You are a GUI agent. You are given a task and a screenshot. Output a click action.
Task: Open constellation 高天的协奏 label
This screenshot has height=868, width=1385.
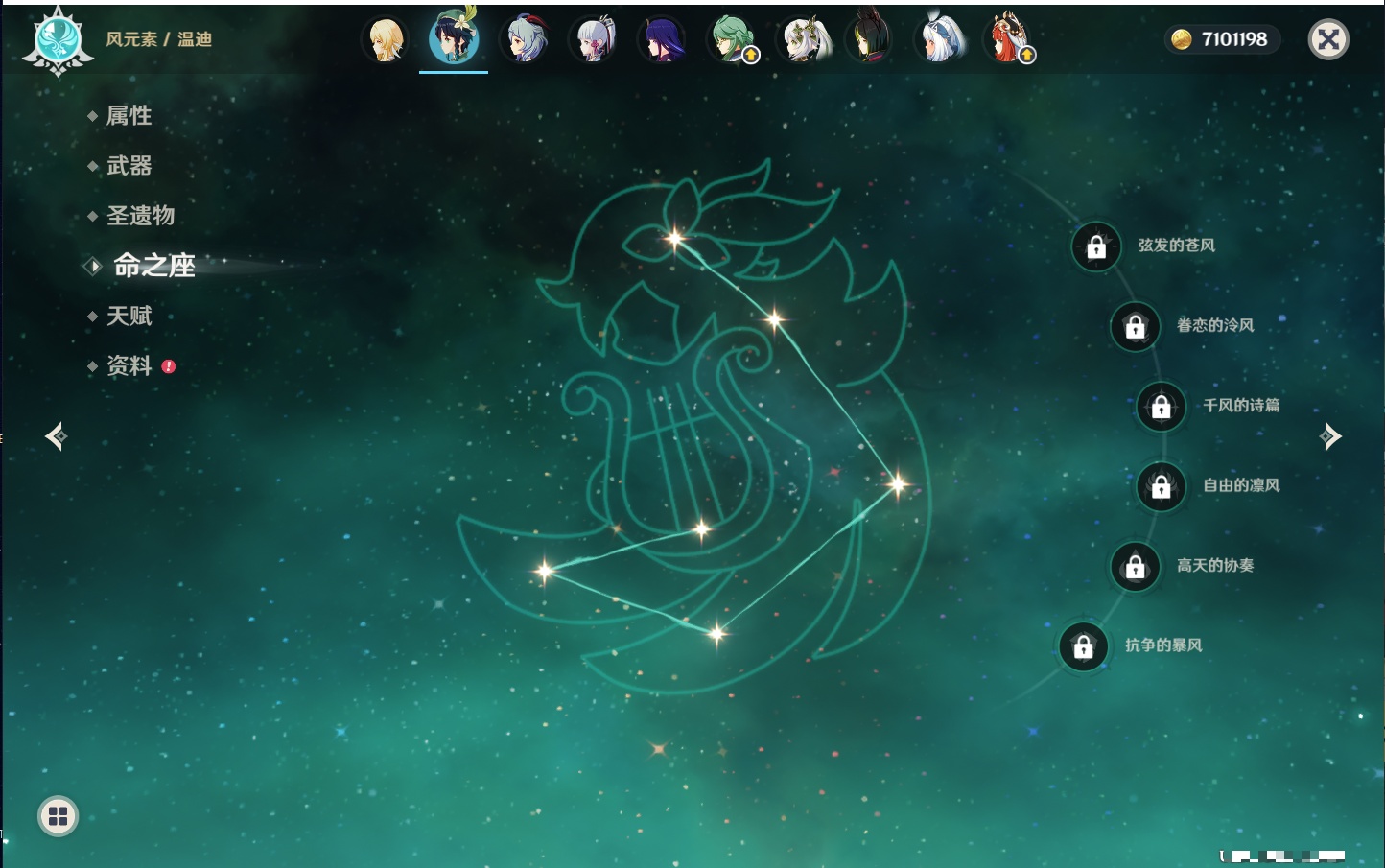pyautogui.click(x=1215, y=566)
